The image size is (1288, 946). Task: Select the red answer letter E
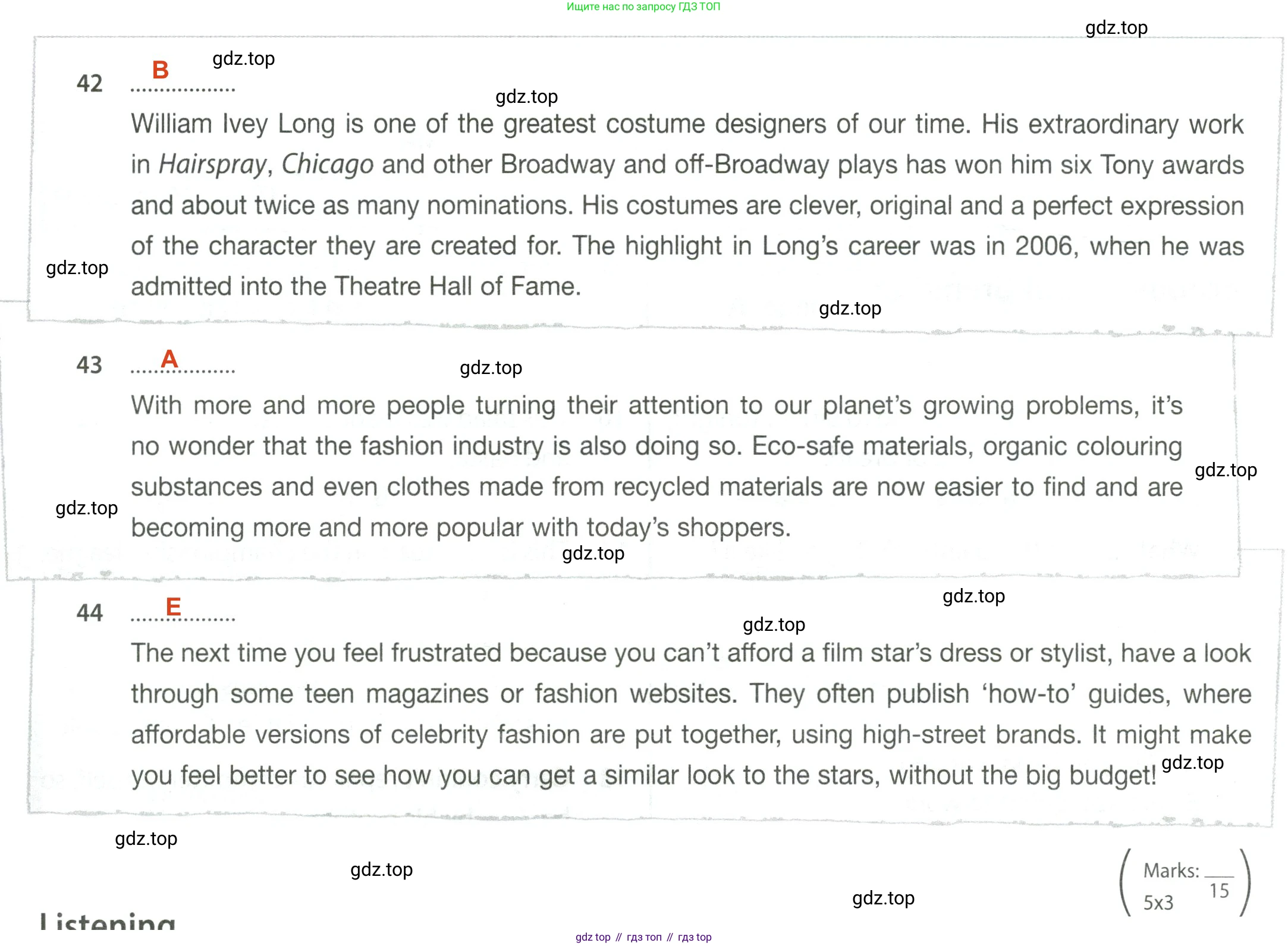(x=173, y=607)
